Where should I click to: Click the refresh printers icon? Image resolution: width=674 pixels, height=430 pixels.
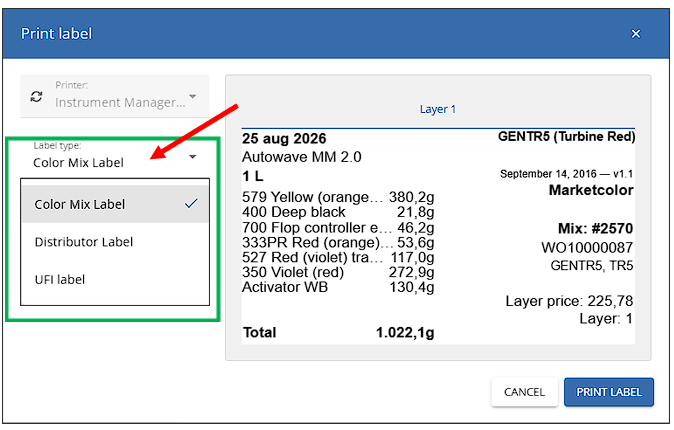coord(37,96)
